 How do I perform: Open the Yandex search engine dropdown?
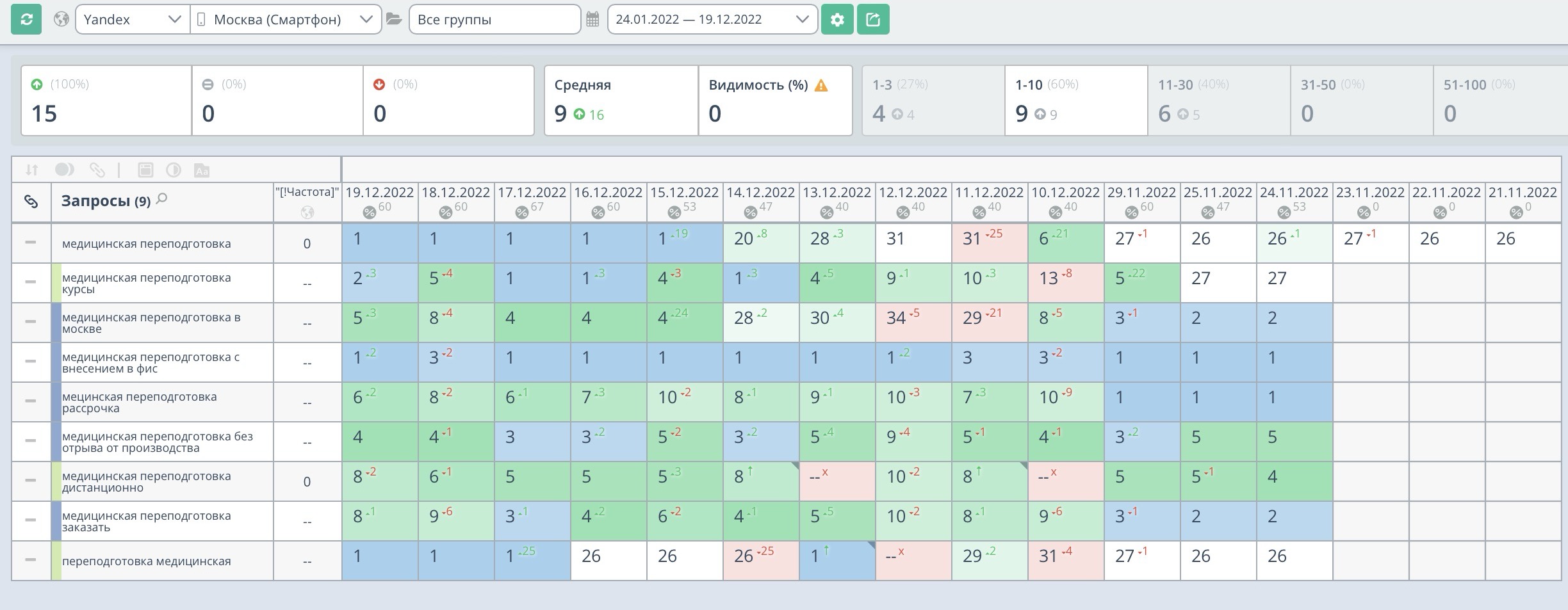pyautogui.click(x=132, y=19)
